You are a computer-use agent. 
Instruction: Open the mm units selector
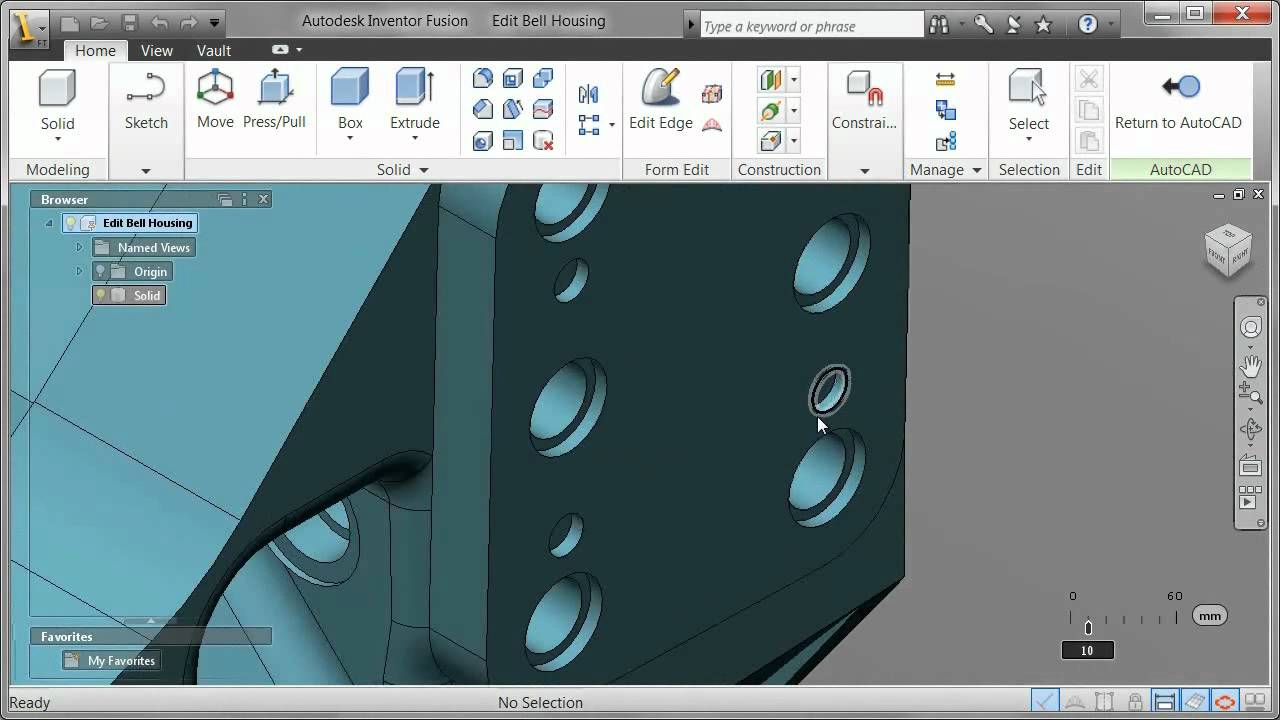1210,616
